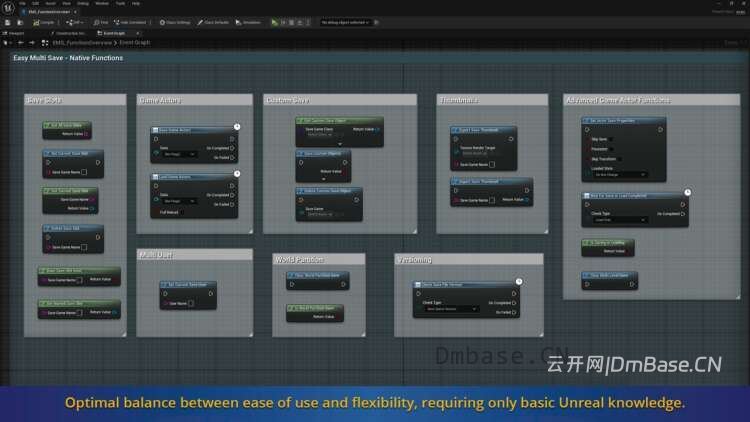Viewport: 750px width, 422px height.
Task: Click Save Game Name field on Export Save Thumbnail
Action: 492,165
